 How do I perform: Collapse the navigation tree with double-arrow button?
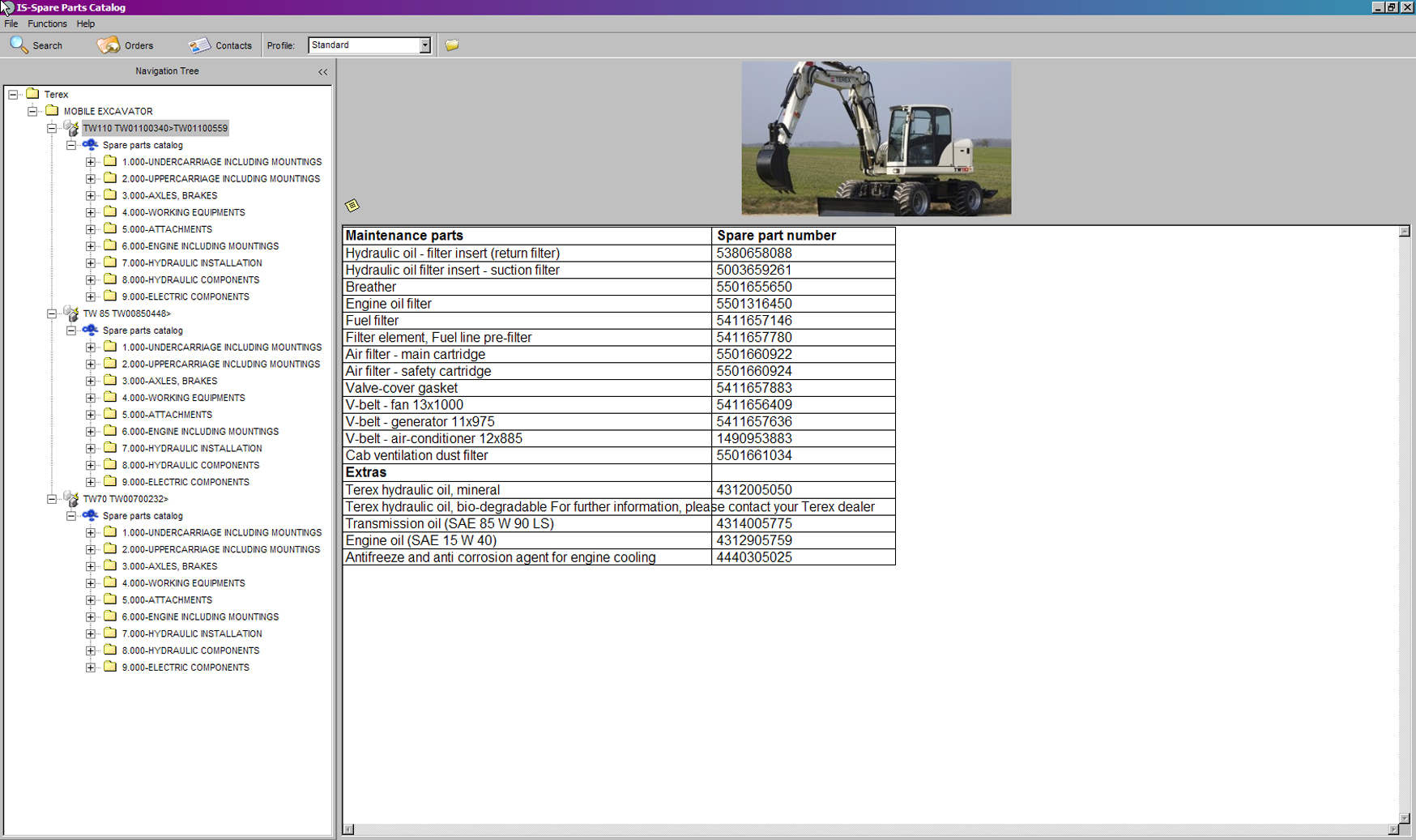pos(322,72)
